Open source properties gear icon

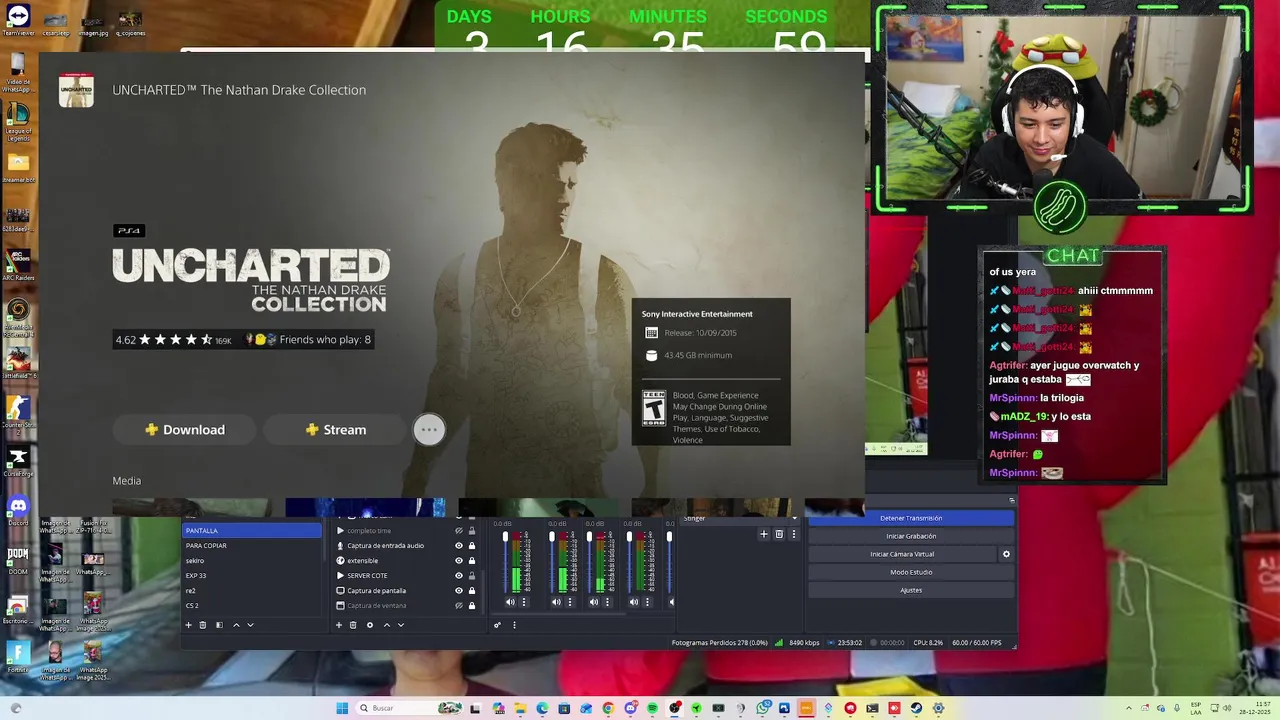point(370,625)
